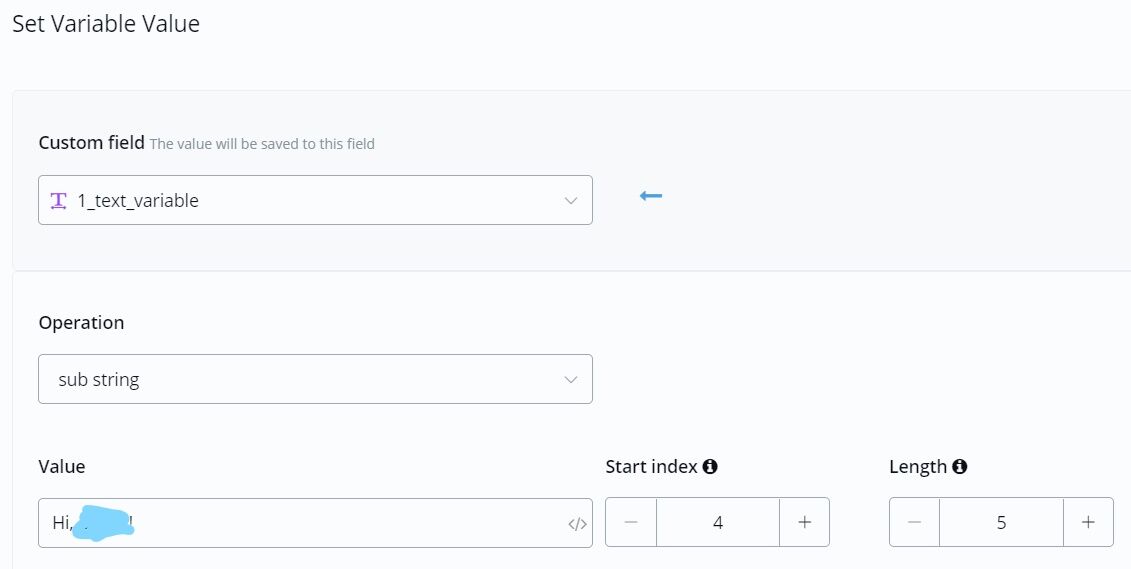Click the Length info icon
This screenshot has height=569, width=1131.
pyautogui.click(x=959, y=467)
